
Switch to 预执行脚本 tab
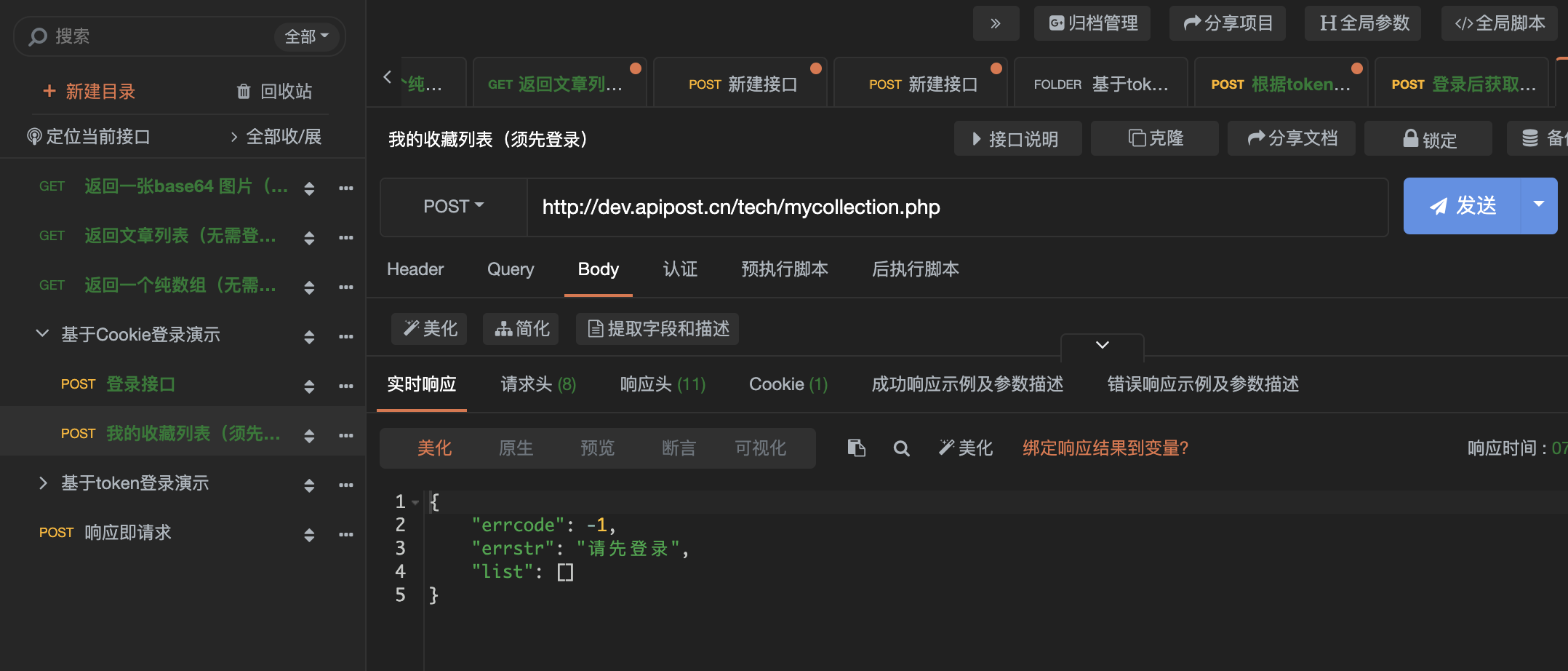(785, 269)
